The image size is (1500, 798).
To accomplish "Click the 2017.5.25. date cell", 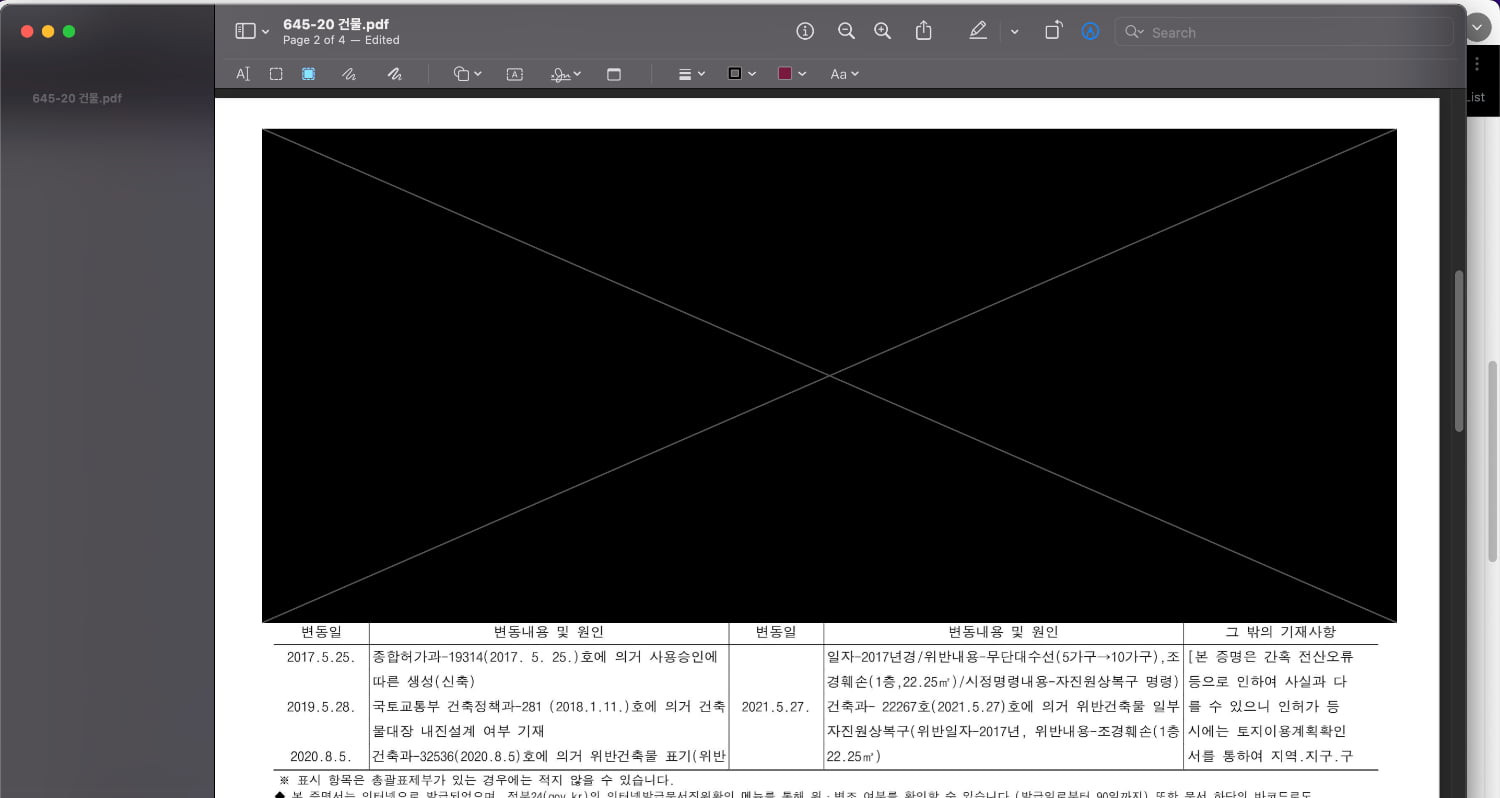I will [320, 657].
